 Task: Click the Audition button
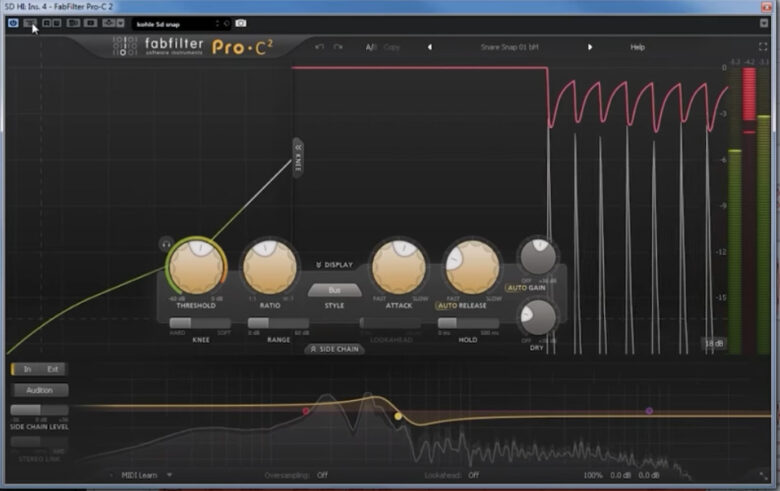39,390
